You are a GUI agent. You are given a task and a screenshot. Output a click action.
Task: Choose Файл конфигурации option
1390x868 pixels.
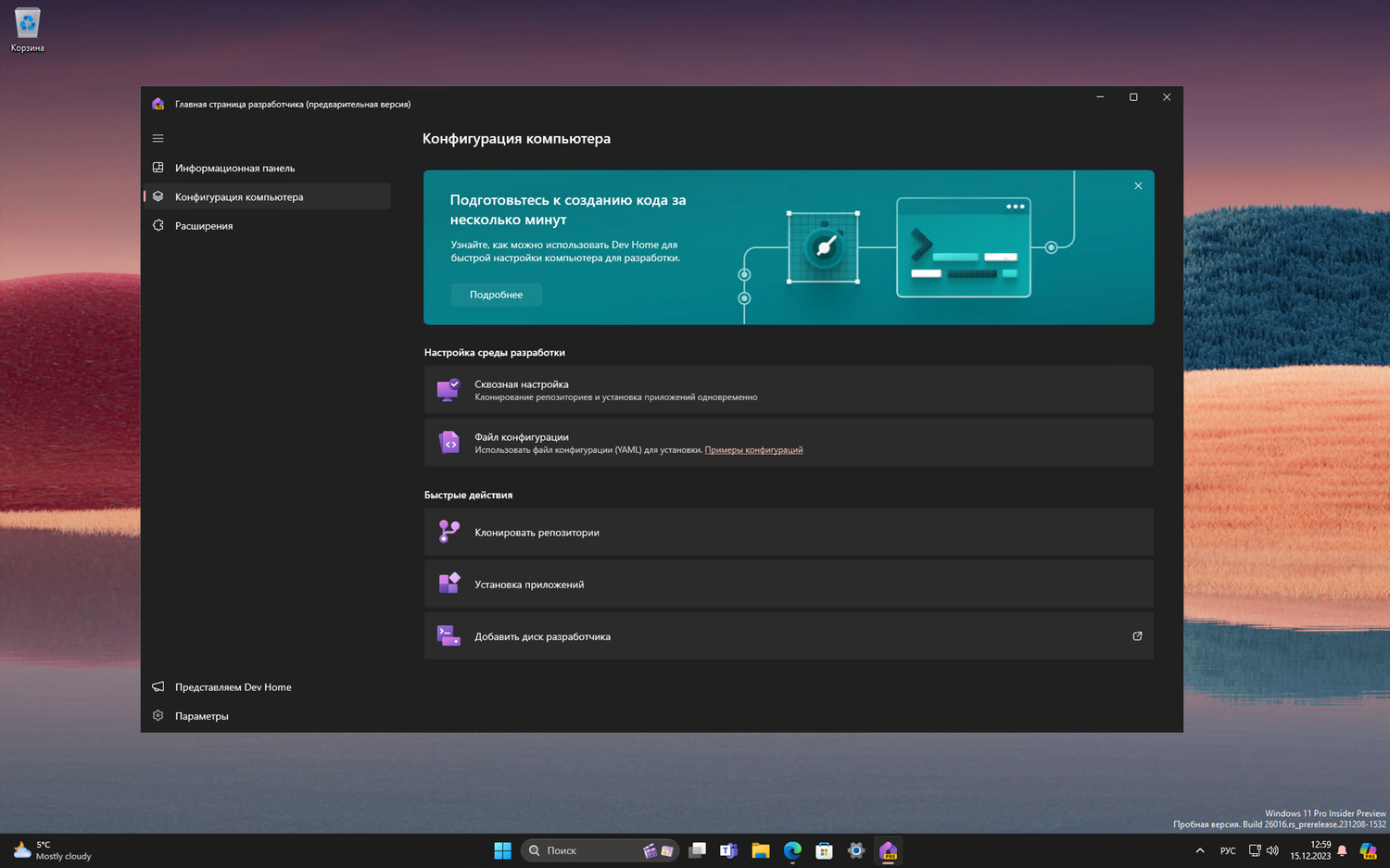pyautogui.click(x=789, y=442)
